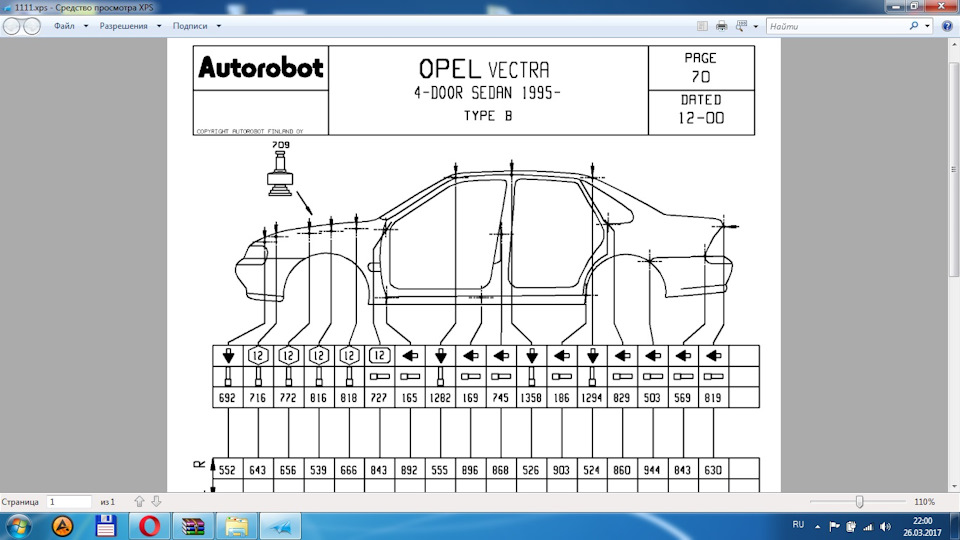Launch the Opera browser from taskbar
Viewport: 960px width, 540px height.
click(x=149, y=527)
